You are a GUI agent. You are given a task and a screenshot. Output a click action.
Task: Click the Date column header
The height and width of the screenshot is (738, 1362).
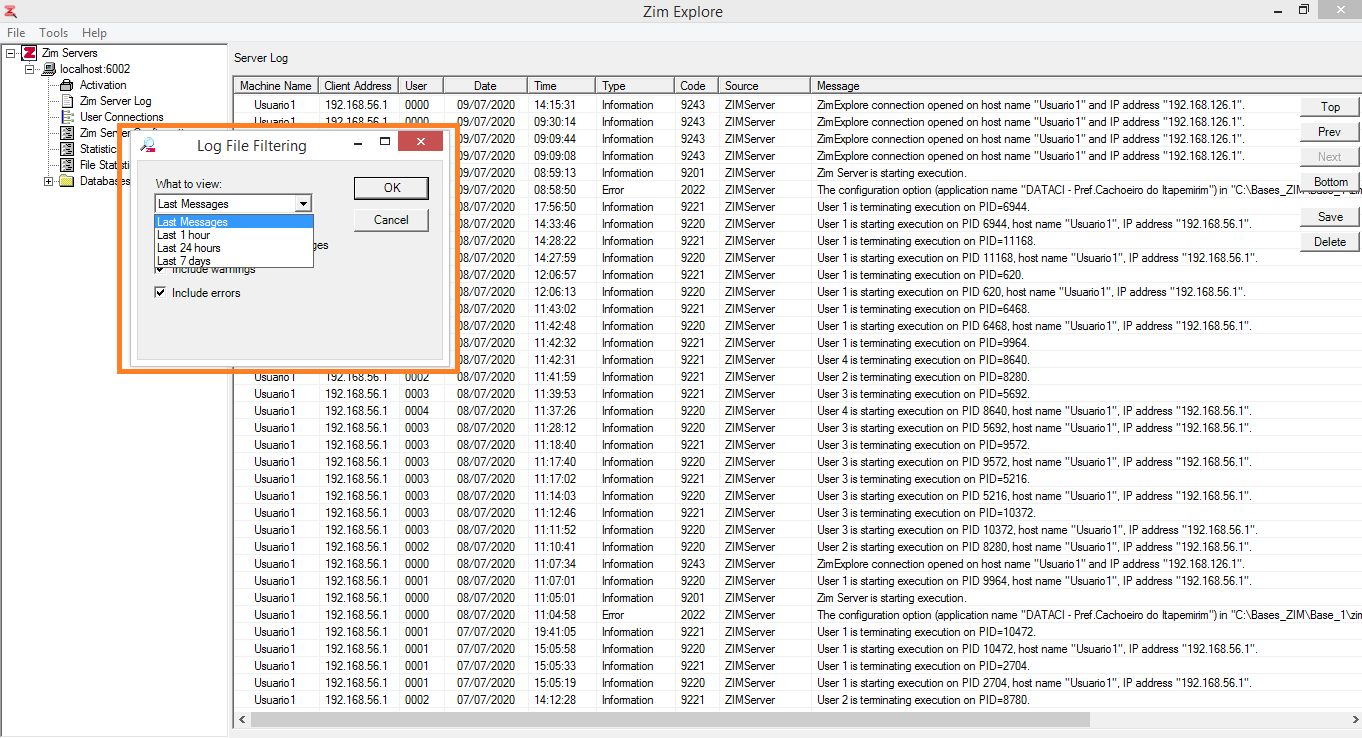point(485,86)
